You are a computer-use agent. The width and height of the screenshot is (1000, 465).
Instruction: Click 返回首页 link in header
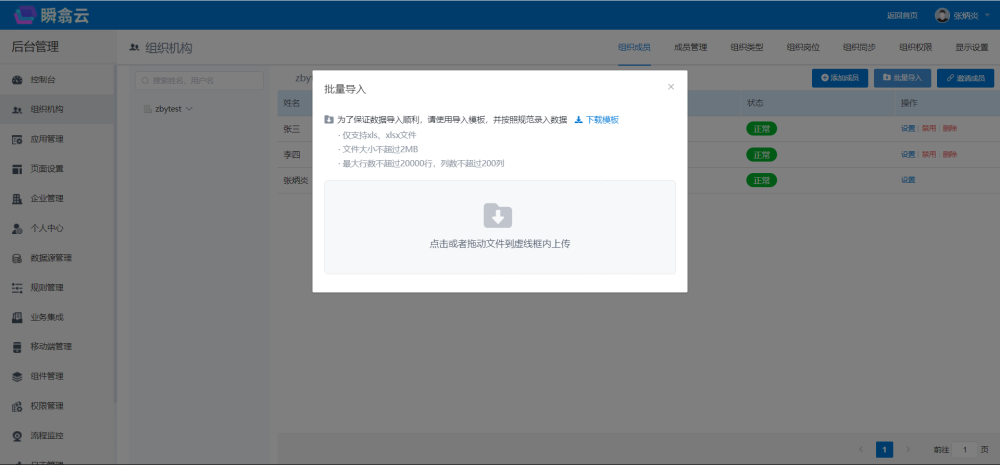click(872, 15)
